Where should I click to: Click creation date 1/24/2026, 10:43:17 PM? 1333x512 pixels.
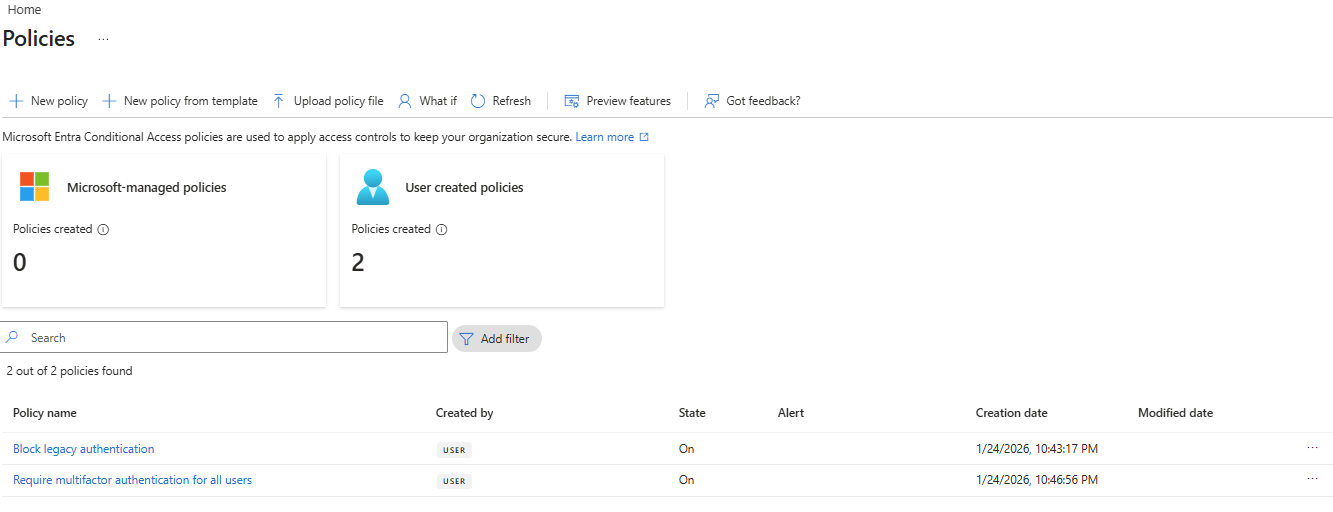(1037, 449)
